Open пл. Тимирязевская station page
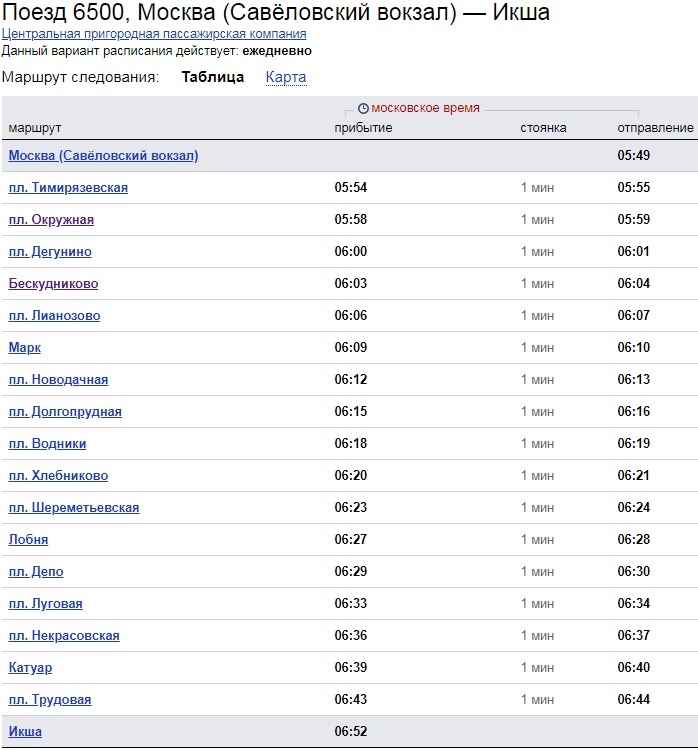Screen dimensions: 698x750 68,188
